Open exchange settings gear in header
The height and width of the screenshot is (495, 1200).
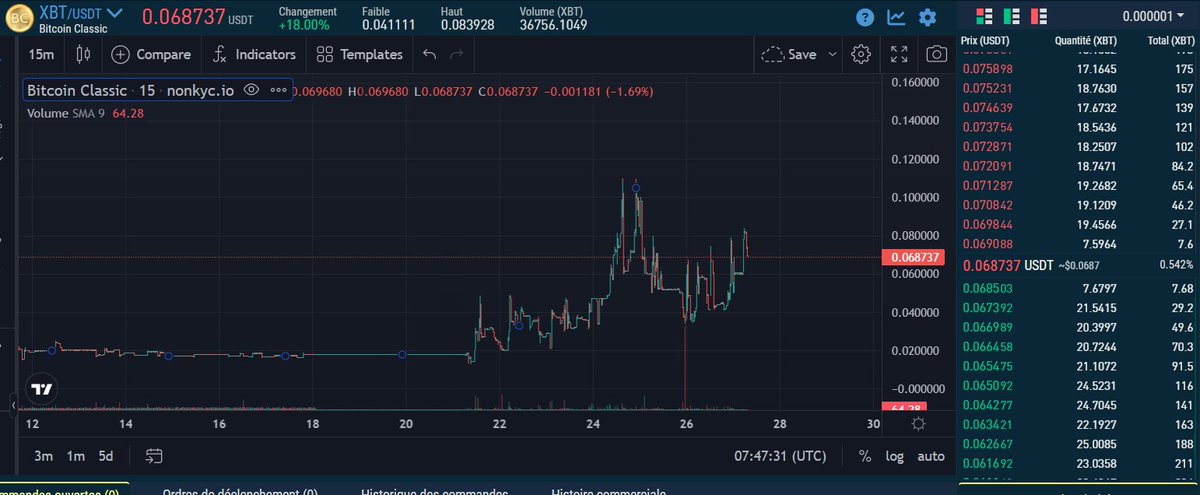[x=927, y=17]
